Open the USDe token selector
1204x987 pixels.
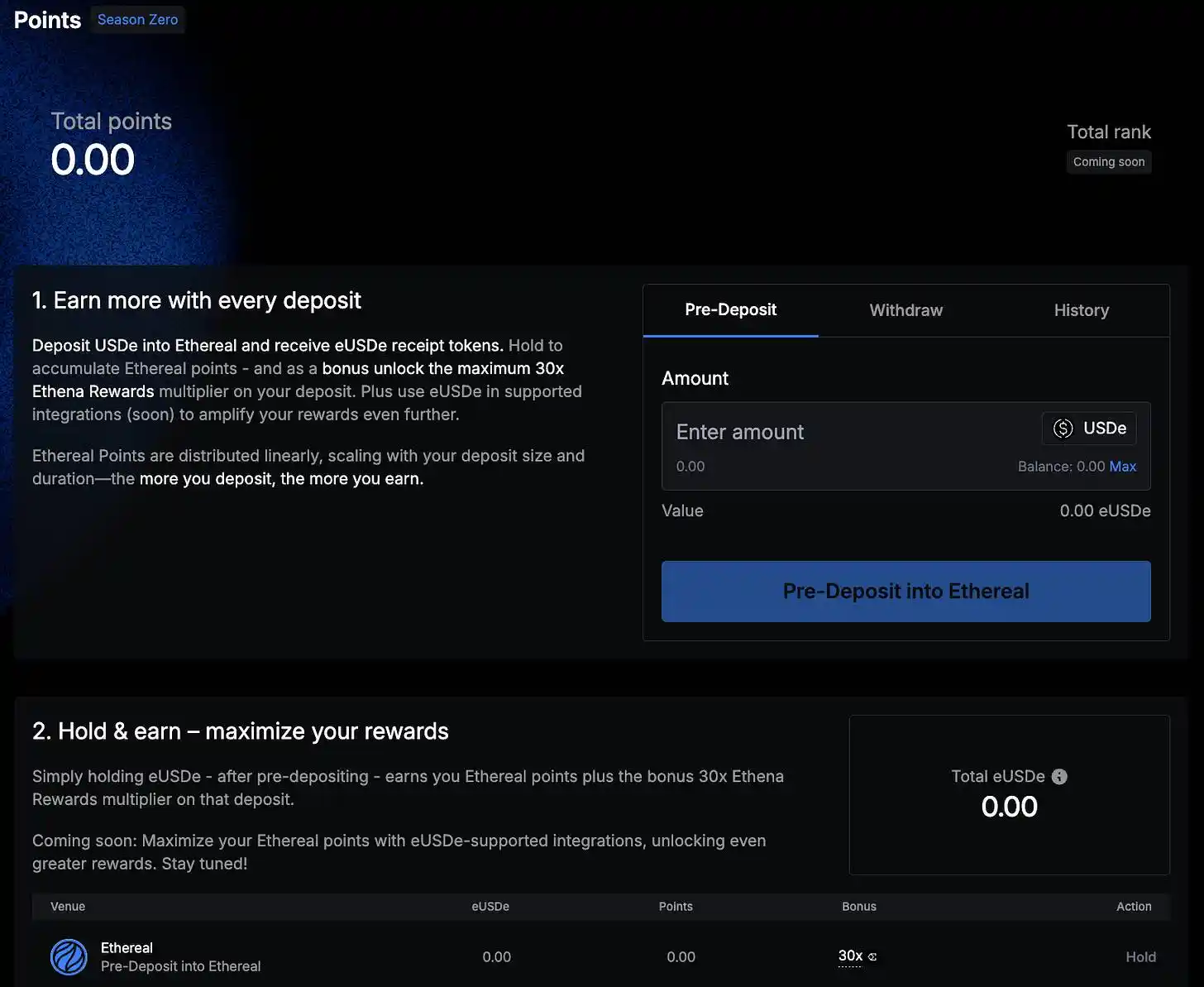click(1089, 429)
